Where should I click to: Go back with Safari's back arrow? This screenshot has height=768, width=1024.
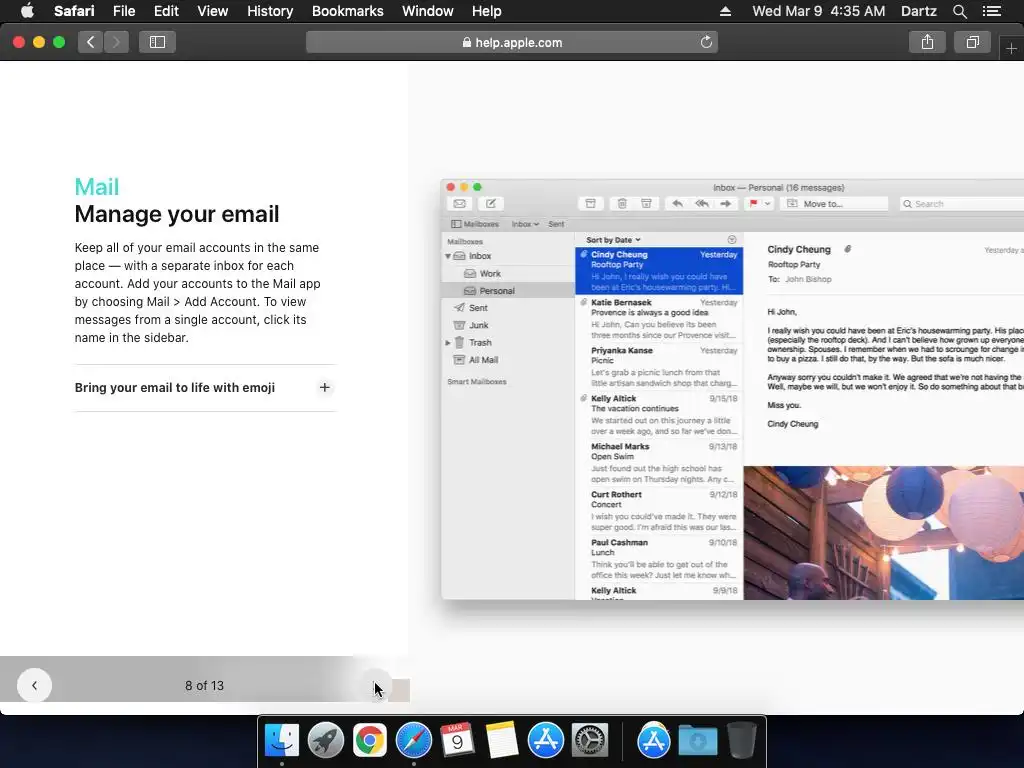(91, 42)
